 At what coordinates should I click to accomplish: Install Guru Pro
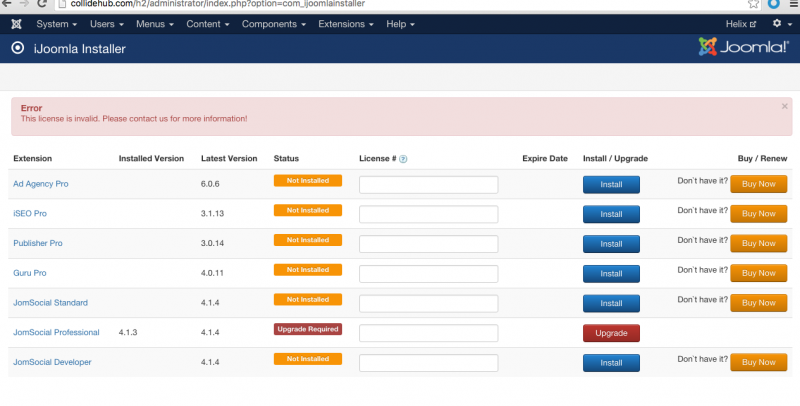pyautogui.click(x=611, y=274)
